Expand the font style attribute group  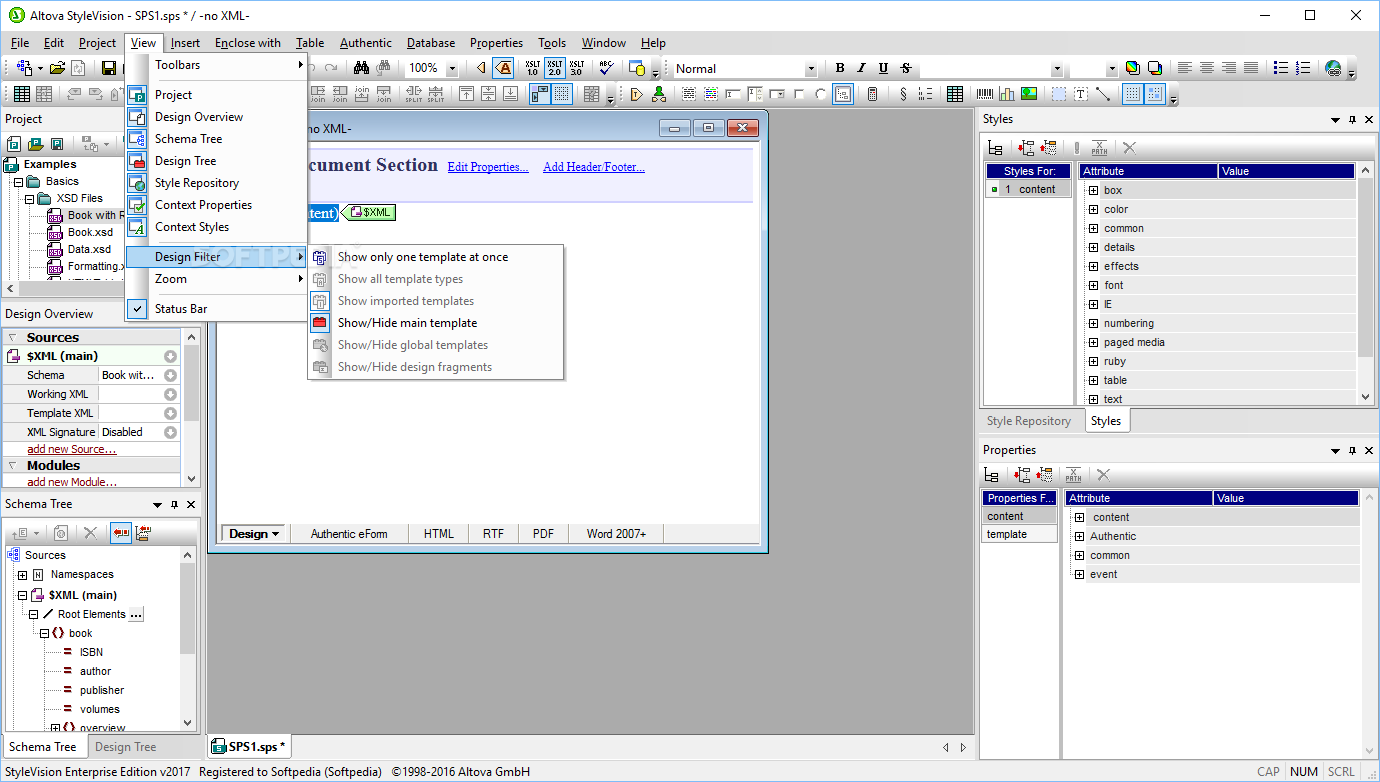click(1093, 285)
